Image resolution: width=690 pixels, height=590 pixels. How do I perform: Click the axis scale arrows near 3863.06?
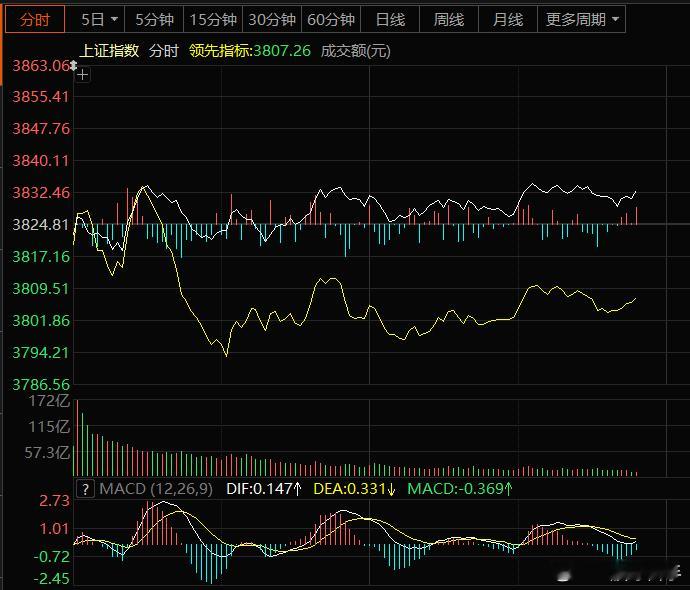pos(73,66)
